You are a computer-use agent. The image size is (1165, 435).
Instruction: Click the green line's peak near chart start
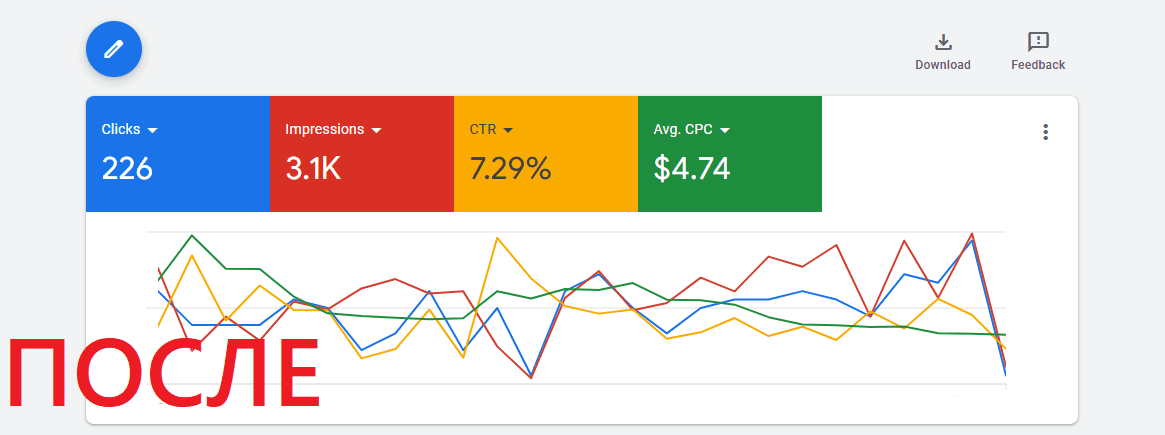click(x=191, y=236)
